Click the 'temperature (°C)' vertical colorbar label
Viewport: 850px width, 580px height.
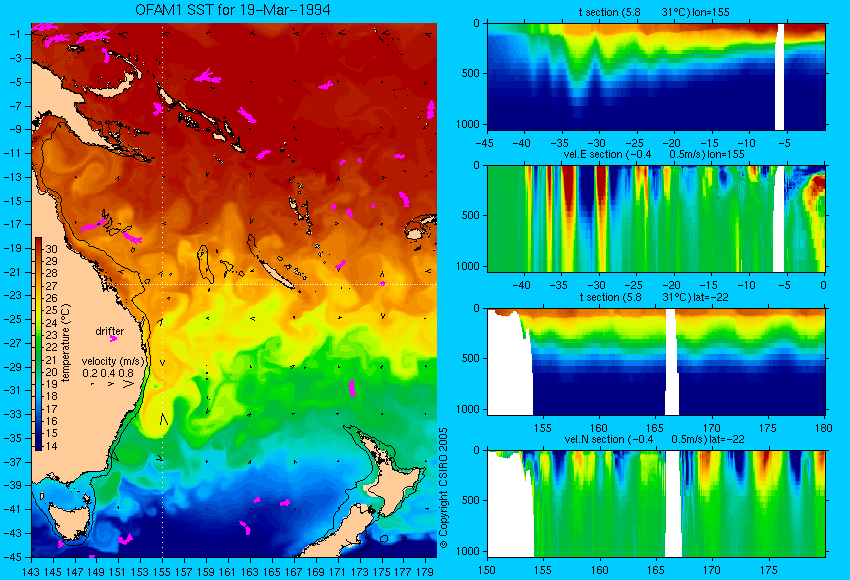click(x=66, y=343)
